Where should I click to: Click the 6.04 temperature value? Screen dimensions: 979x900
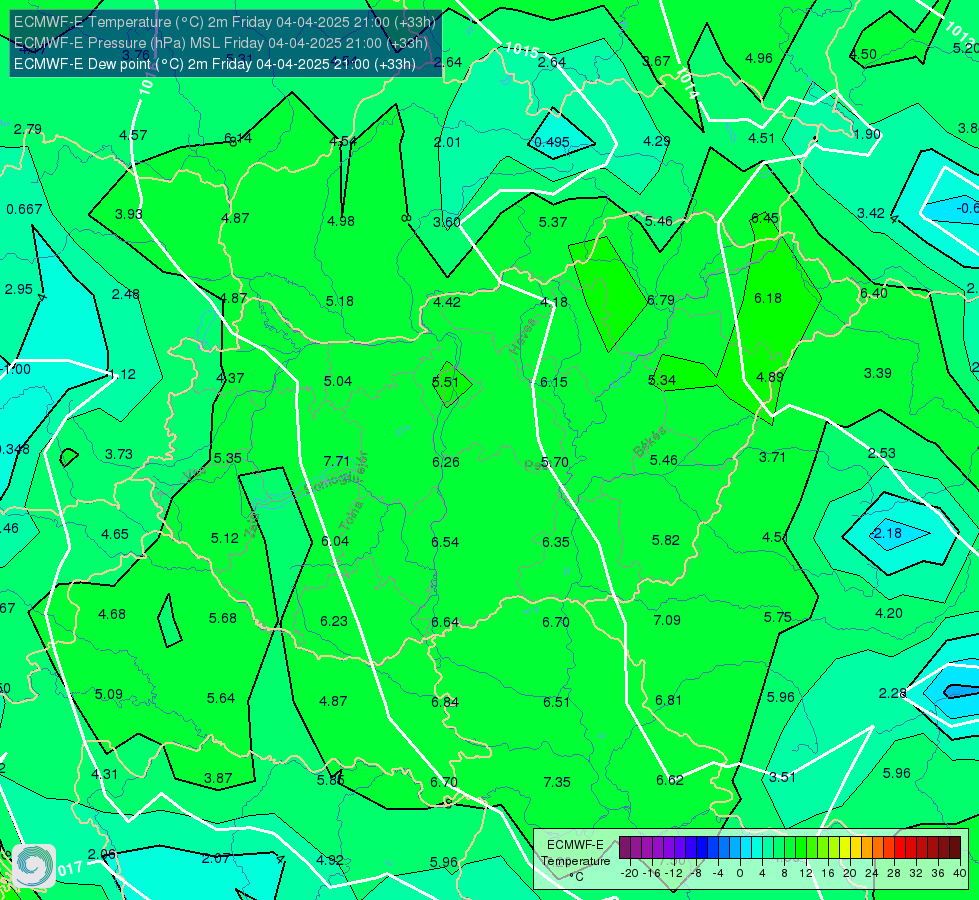(x=335, y=541)
